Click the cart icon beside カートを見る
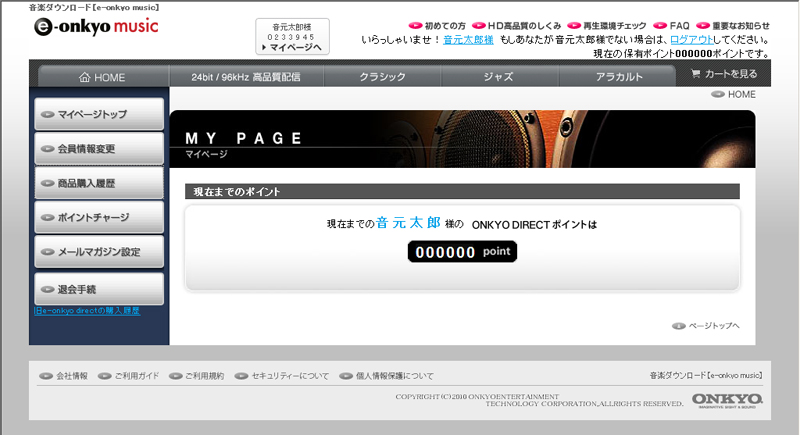The width and height of the screenshot is (800, 435). tap(695, 73)
